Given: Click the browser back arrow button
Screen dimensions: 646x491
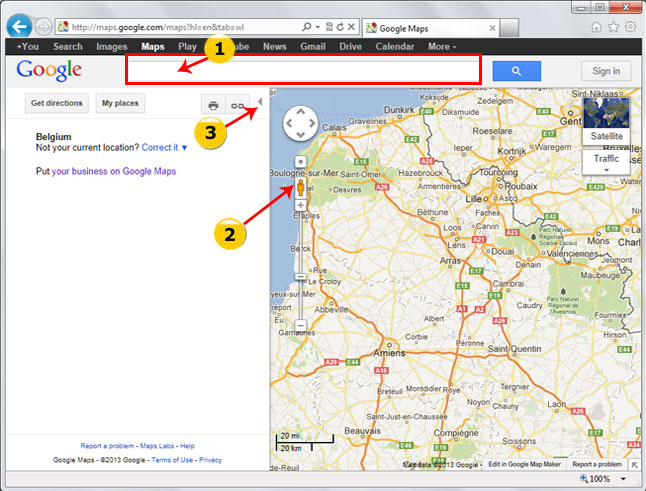Looking at the screenshot, I should click(19, 27).
